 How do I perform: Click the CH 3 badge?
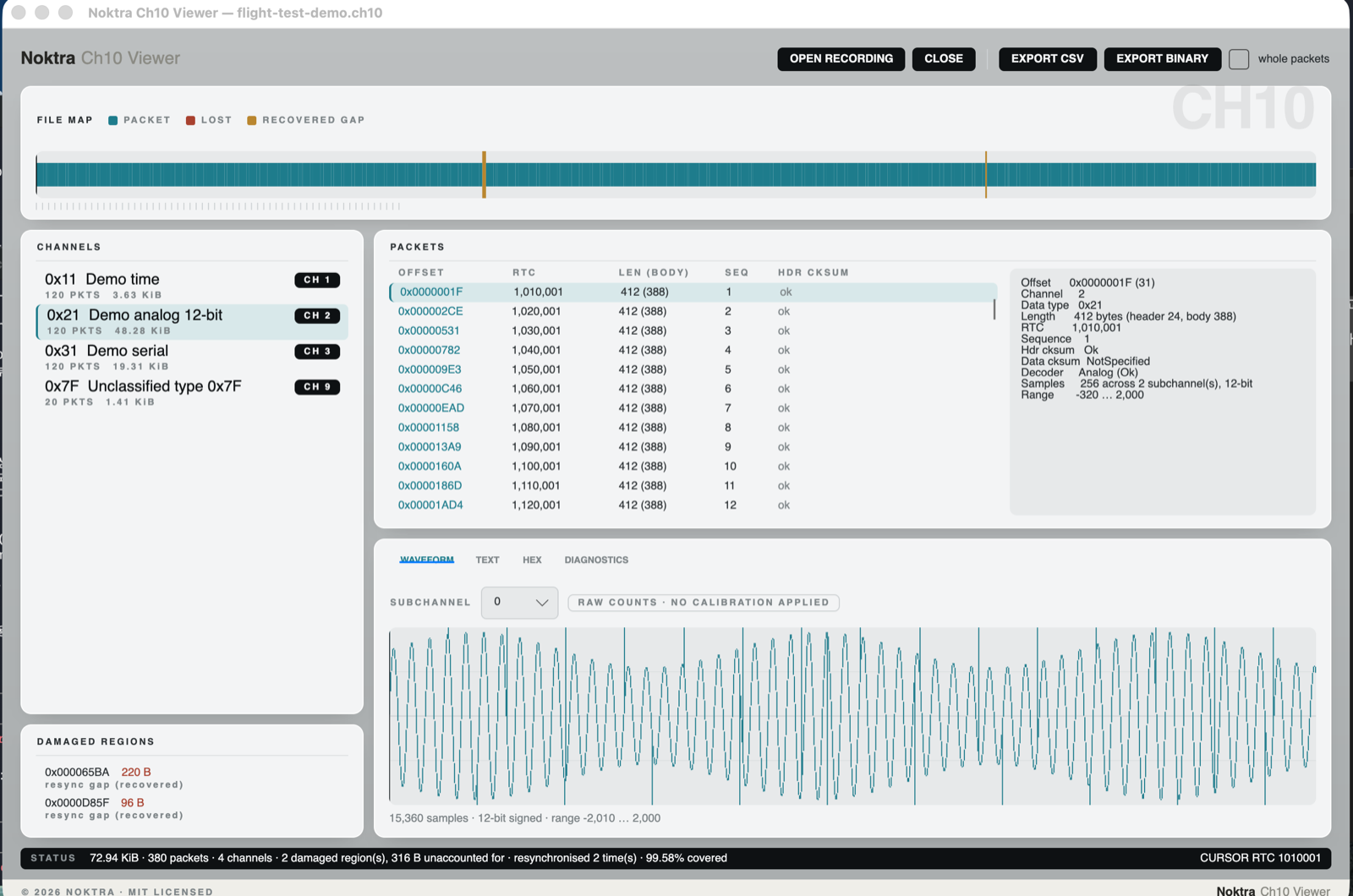click(x=317, y=351)
